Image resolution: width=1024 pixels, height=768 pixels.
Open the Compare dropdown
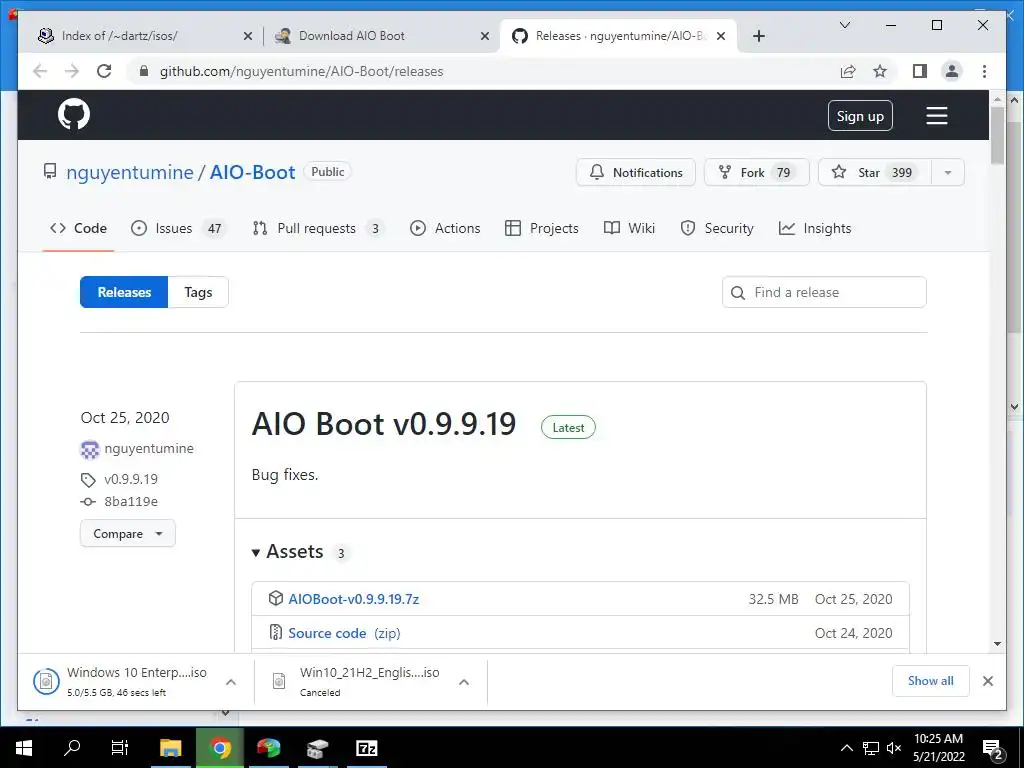127,534
